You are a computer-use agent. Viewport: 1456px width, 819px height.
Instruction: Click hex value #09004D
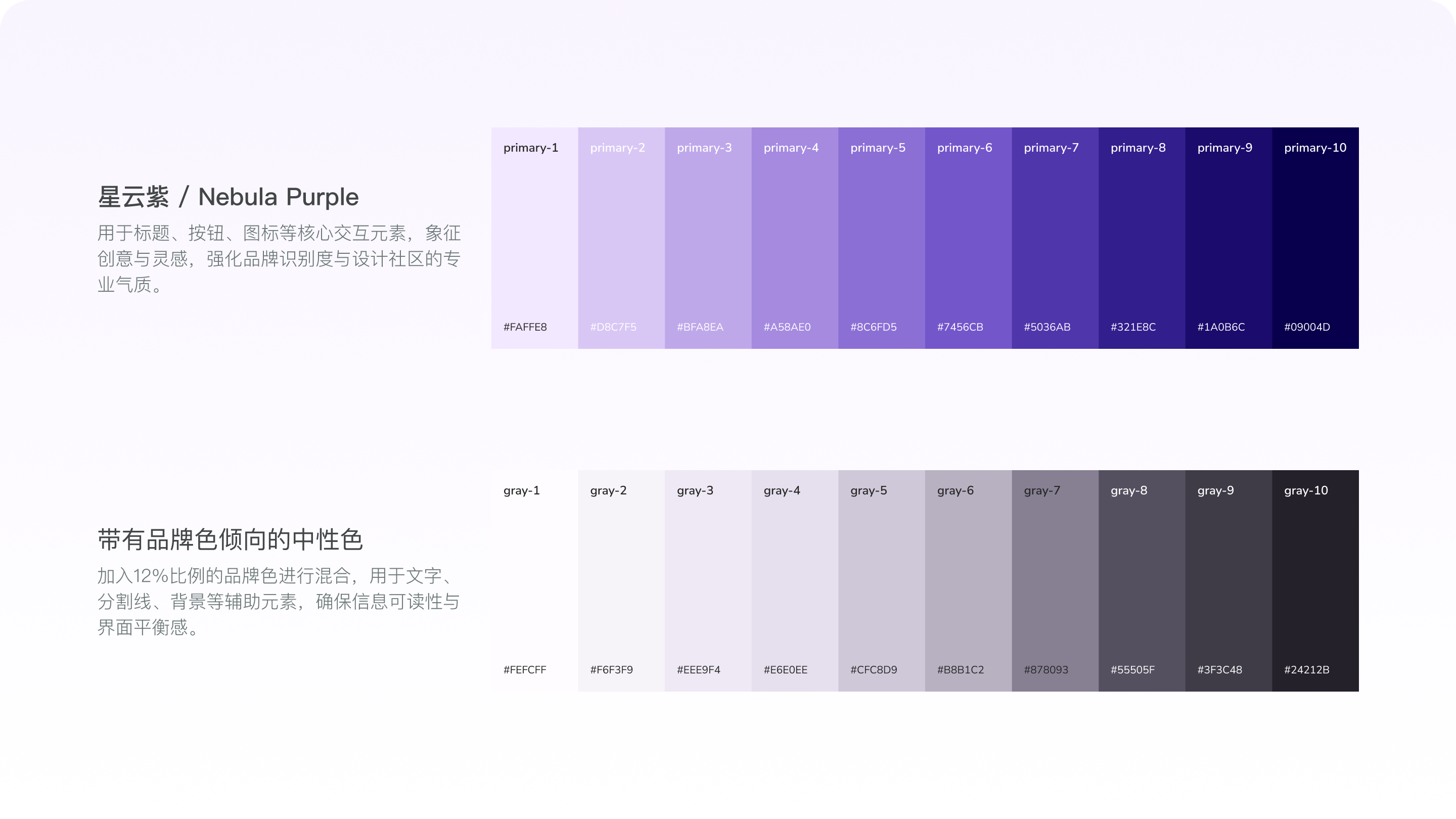1307,327
